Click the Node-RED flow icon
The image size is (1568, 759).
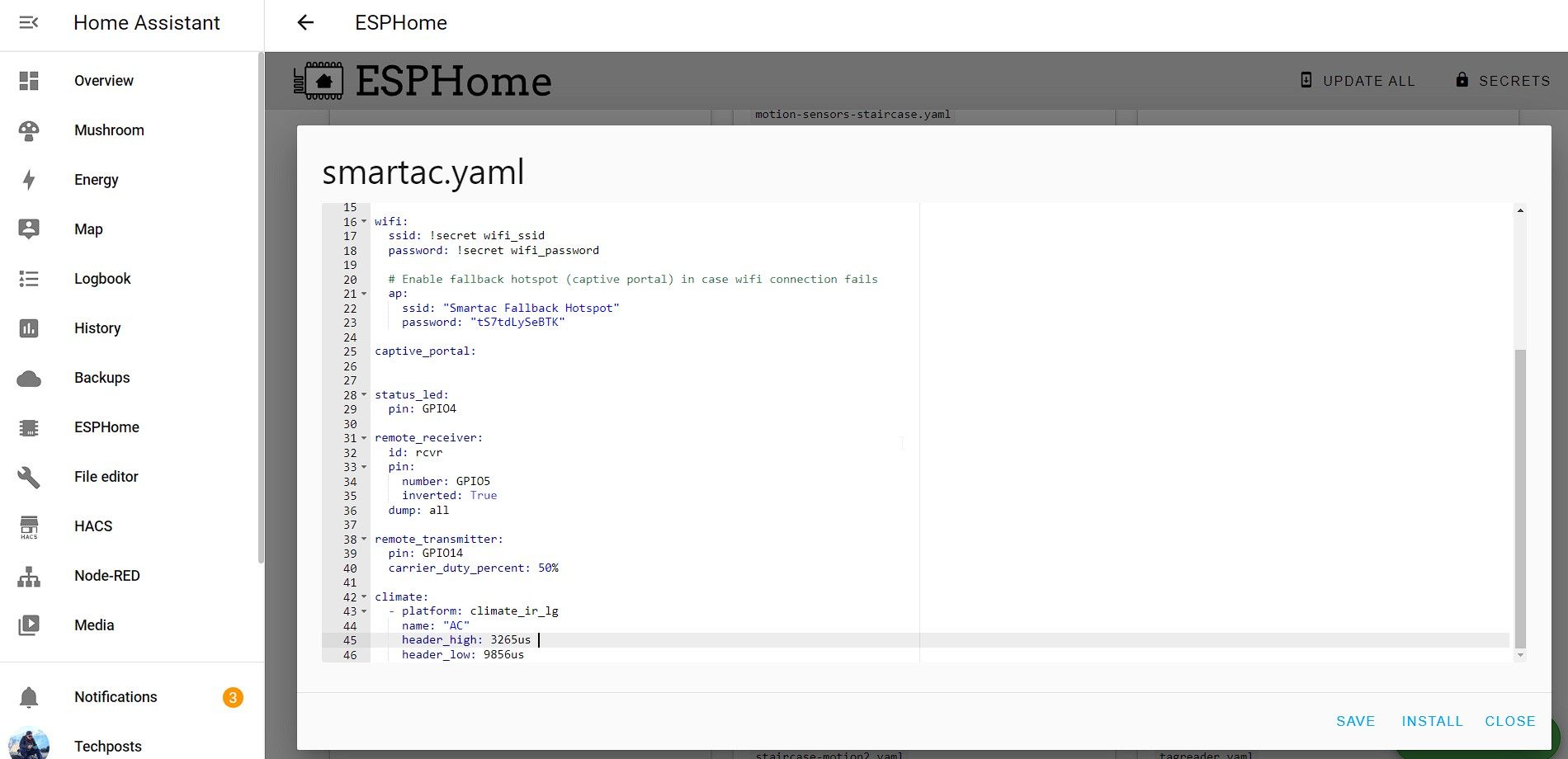29,576
